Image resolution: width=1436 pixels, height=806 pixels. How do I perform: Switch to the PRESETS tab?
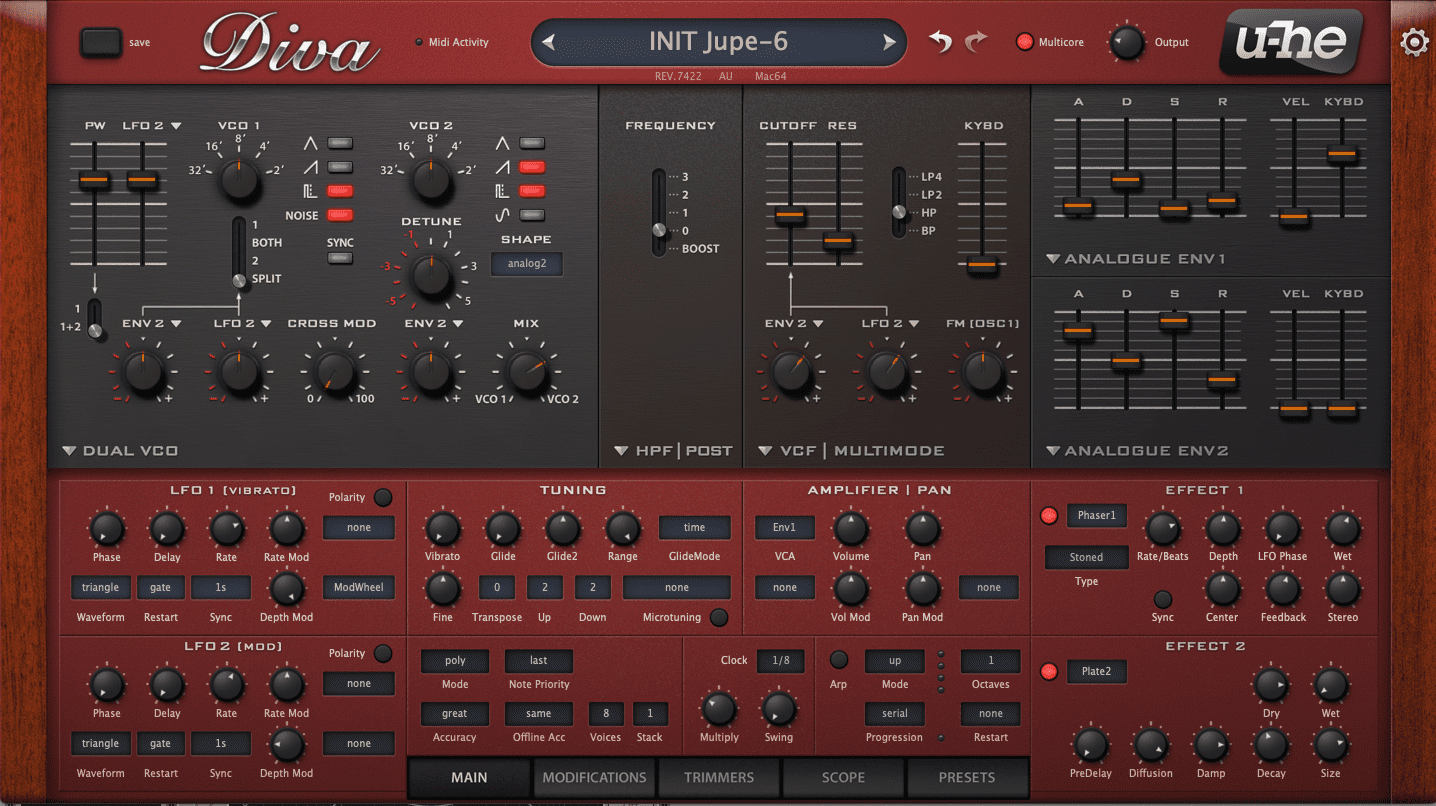[967, 777]
